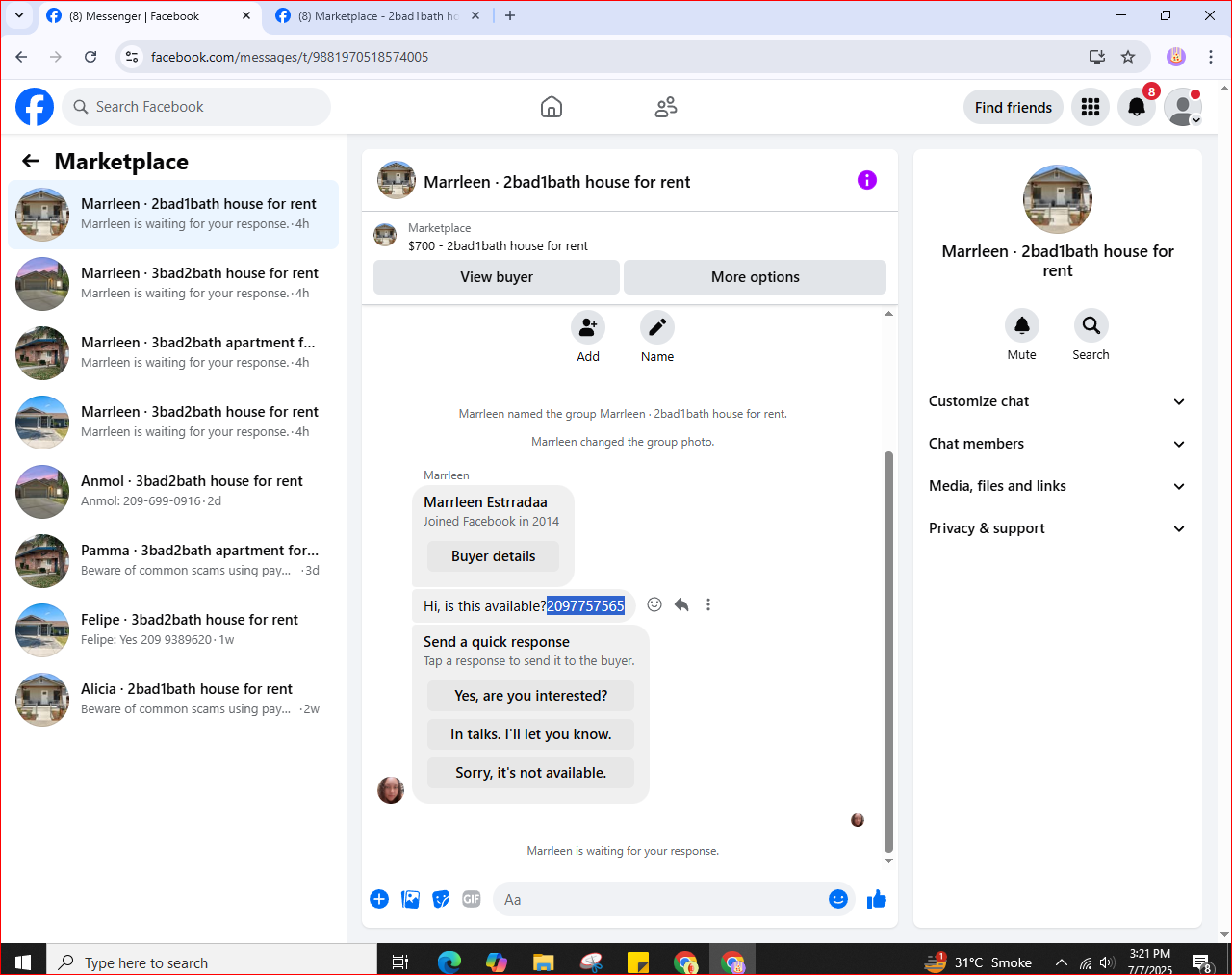Open Chrome three-dot menu
1232x975 pixels.
[1211, 57]
